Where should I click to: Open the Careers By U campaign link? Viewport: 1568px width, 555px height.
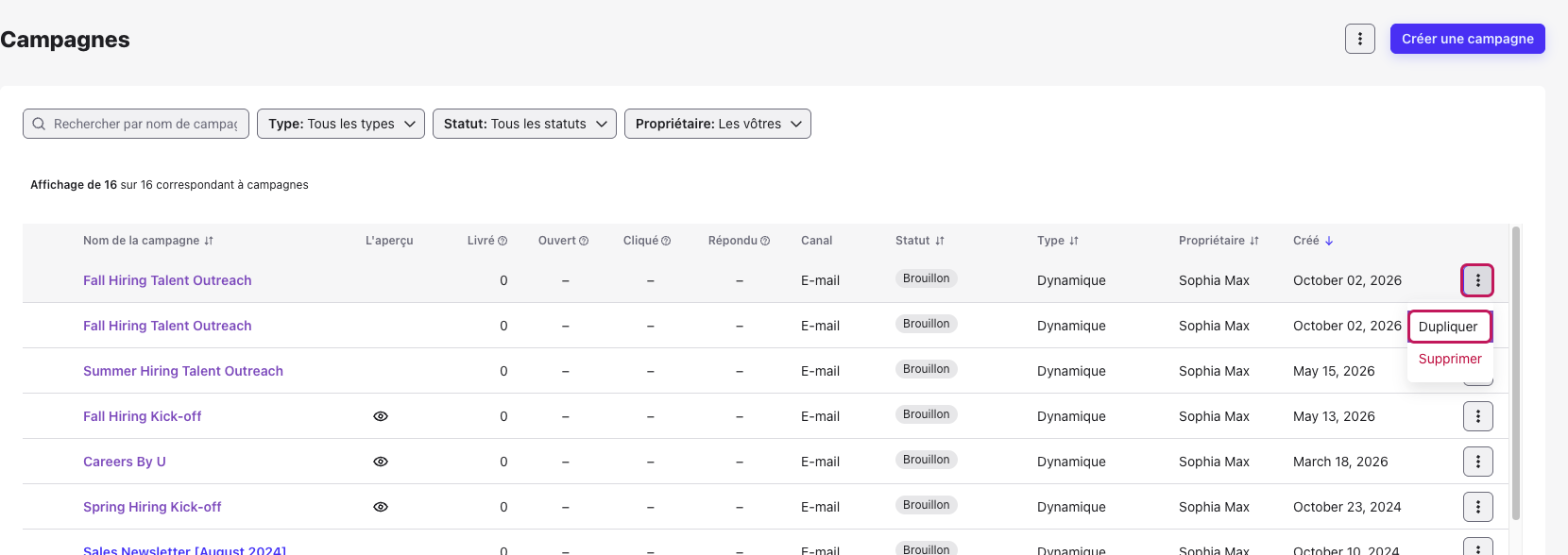click(124, 462)
